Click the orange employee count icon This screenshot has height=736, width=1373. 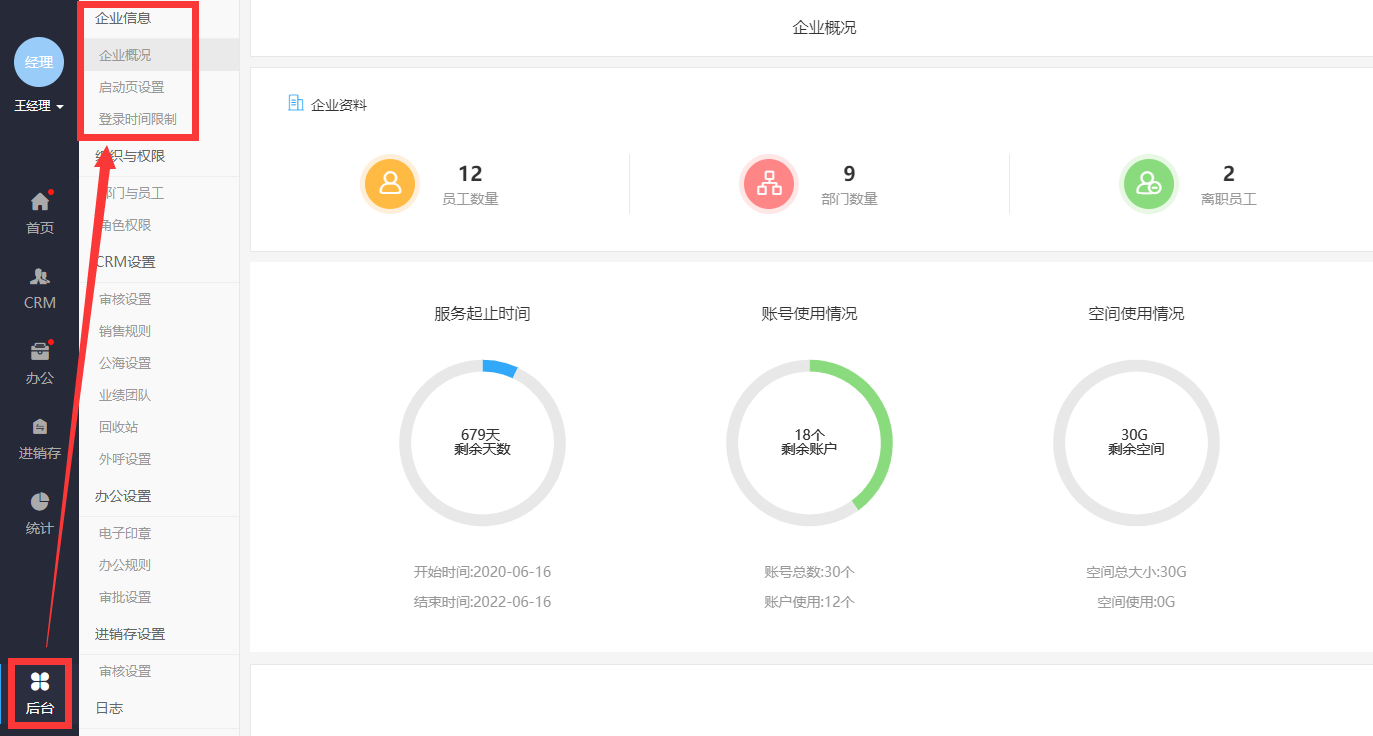click(x=390, y=184)
